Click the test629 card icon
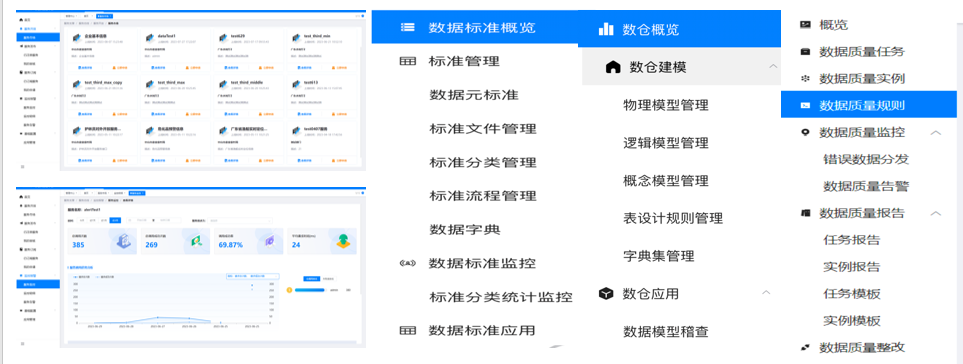963x364 pixels. (223, 37)
